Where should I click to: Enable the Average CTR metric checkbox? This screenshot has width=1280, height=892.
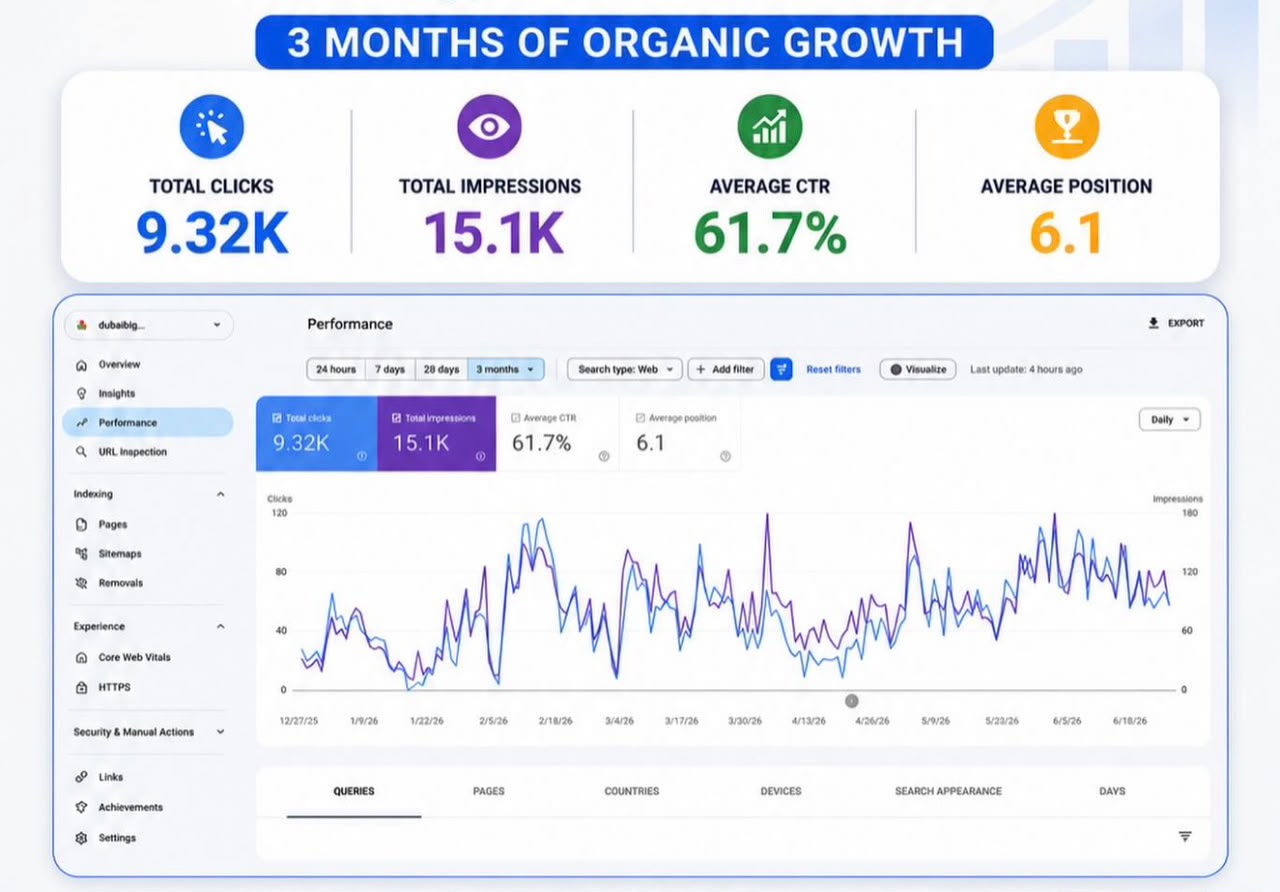tap(516, 418)
